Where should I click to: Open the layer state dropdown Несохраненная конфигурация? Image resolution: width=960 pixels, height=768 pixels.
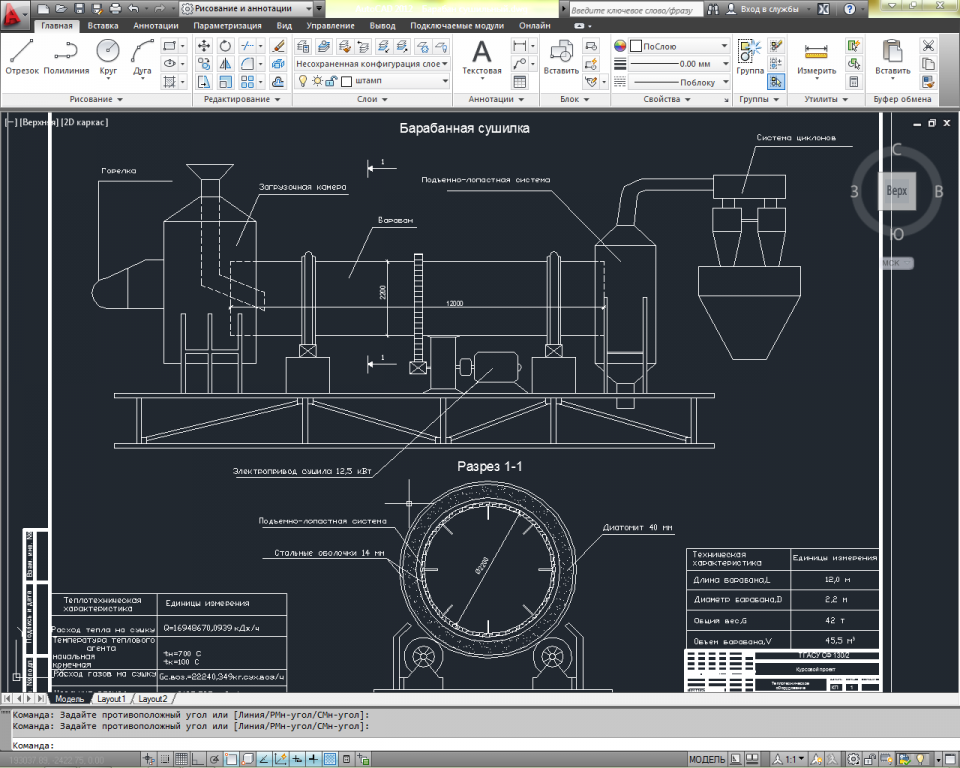372,64
